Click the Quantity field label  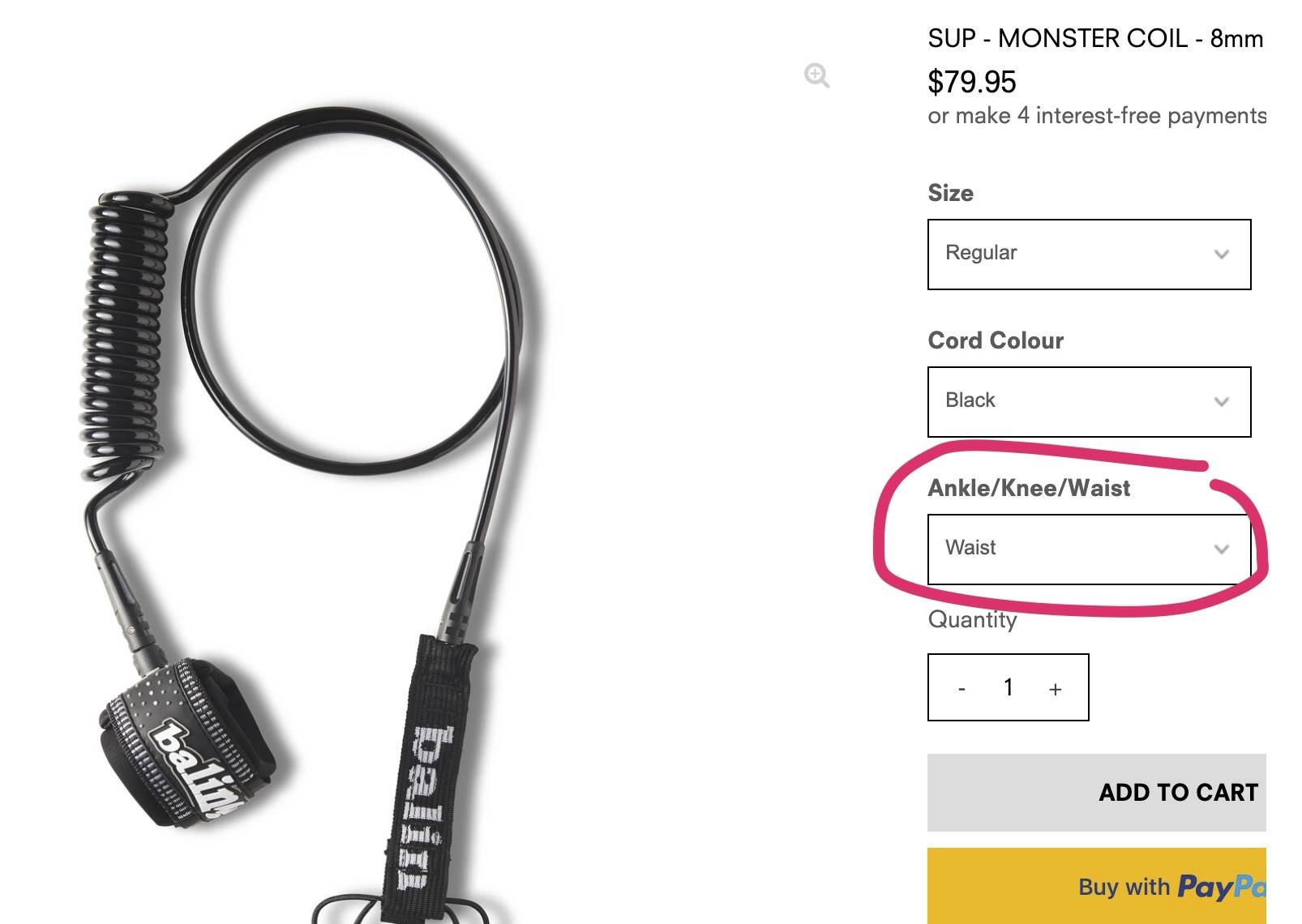tap(971, 620)
